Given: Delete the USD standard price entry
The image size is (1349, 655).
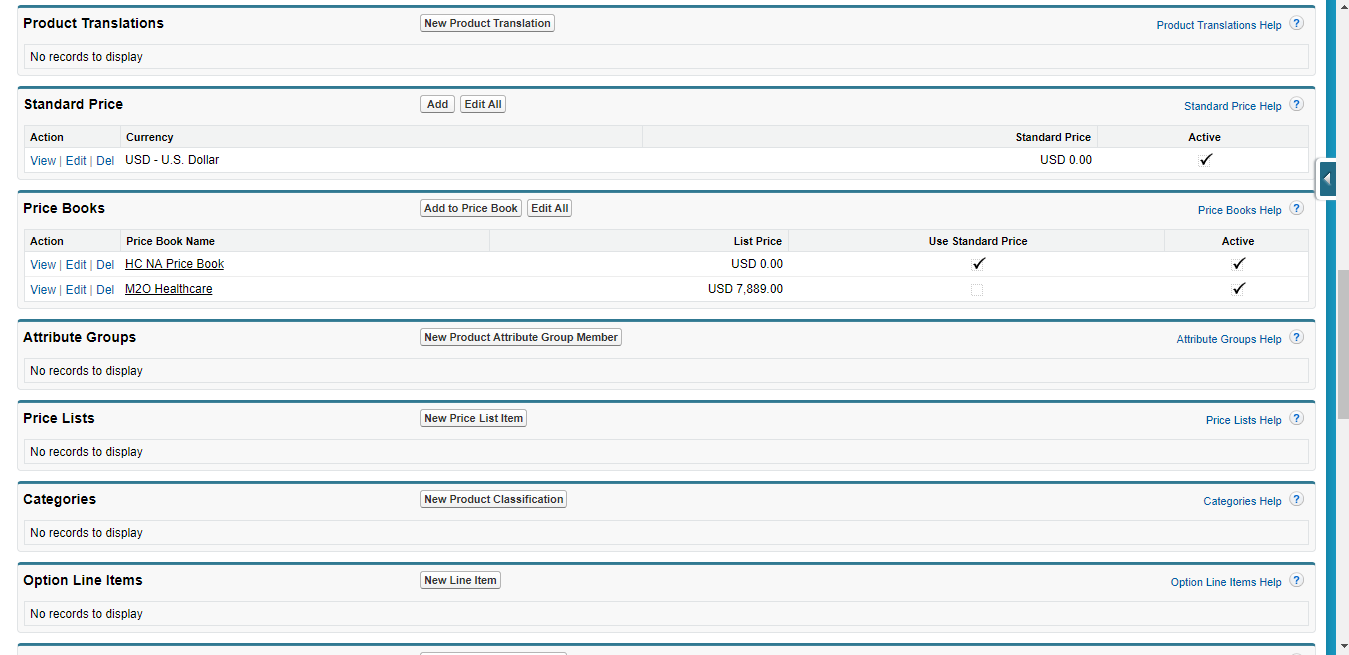Looking at the screenshot, I should pos(105,161).
